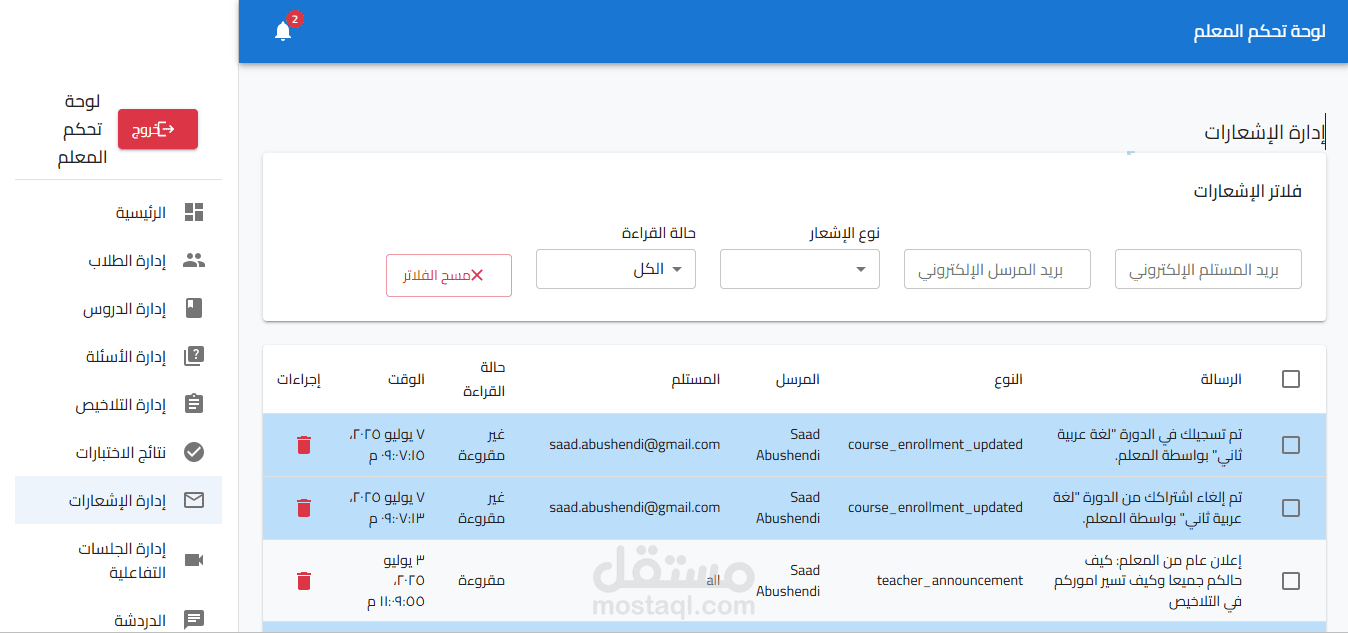Open نتائج الاختبارات from the sidebar
The height and width of the screenshot is (633, 1348).
tap(118, 452)
